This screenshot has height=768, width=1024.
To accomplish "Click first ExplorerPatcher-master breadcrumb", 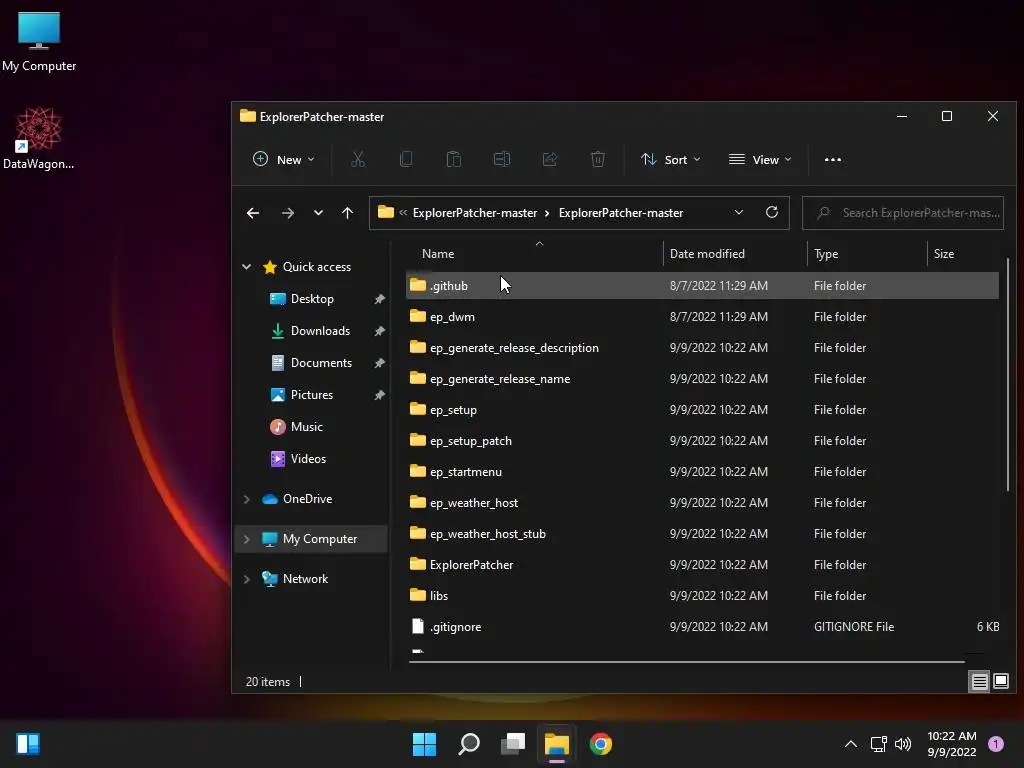I will [475, 213].
